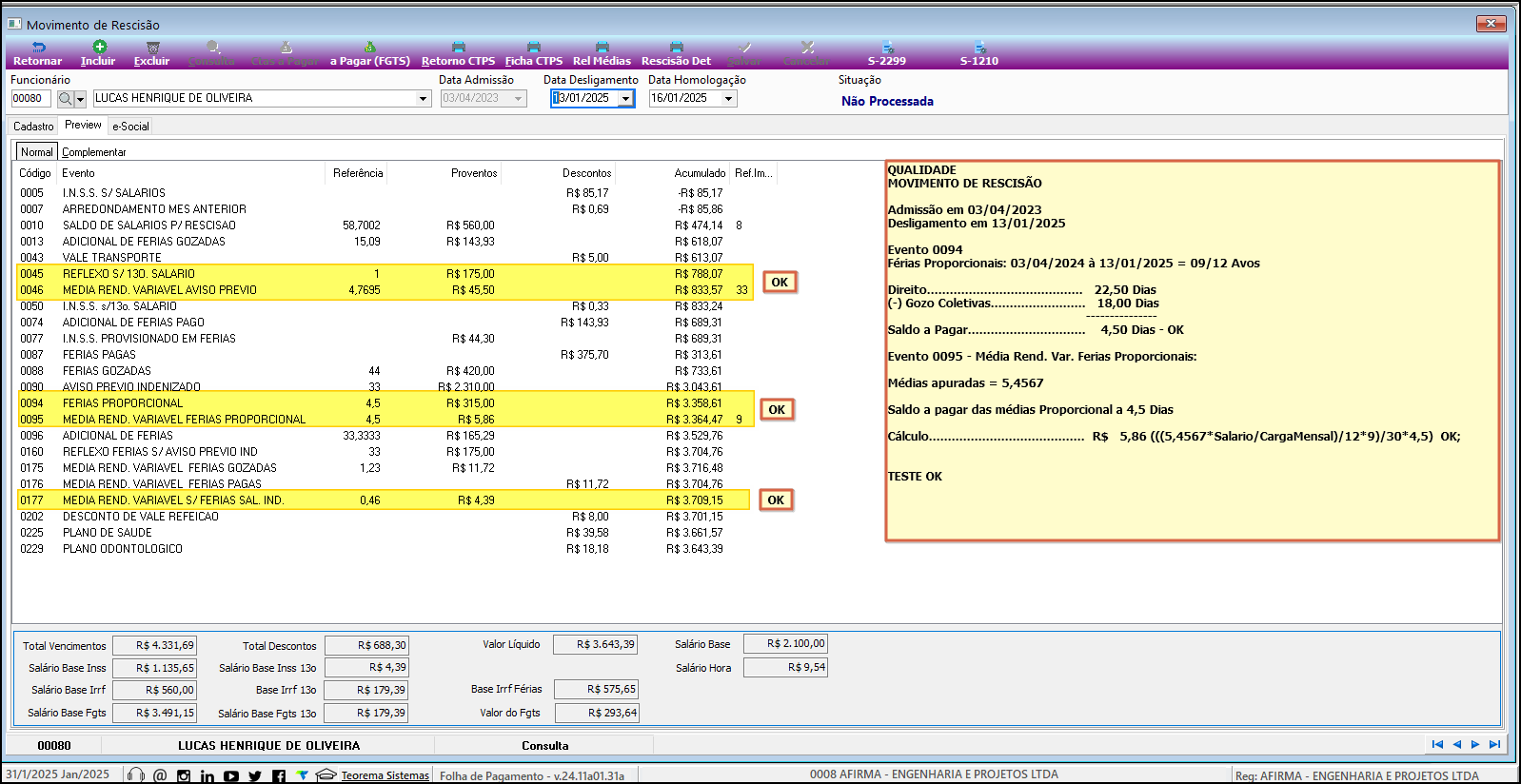The width and height of the screenshot is (1521, 784).
Task: Print the Retorno CTPS report
Action: 458,53
